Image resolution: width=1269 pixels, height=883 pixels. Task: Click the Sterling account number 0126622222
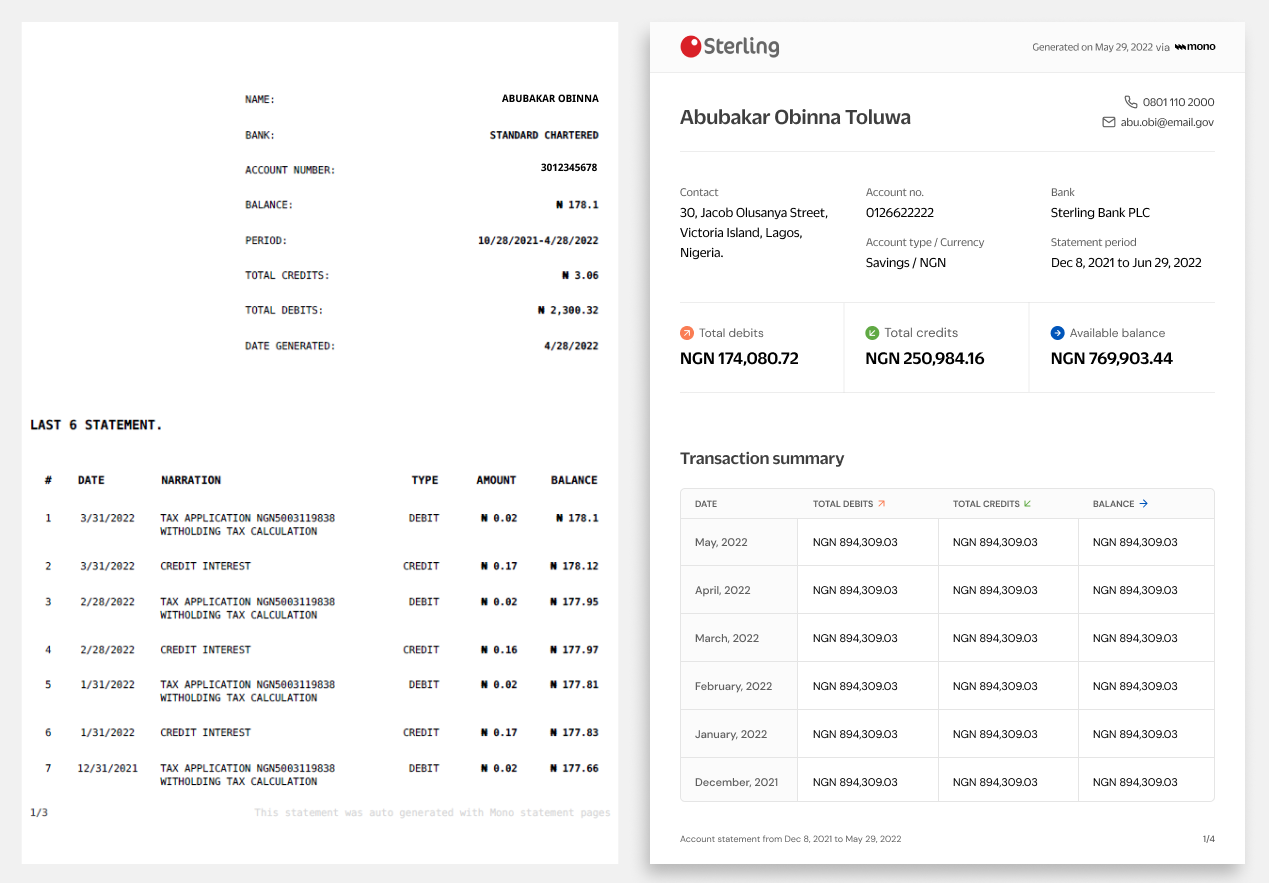899,213
